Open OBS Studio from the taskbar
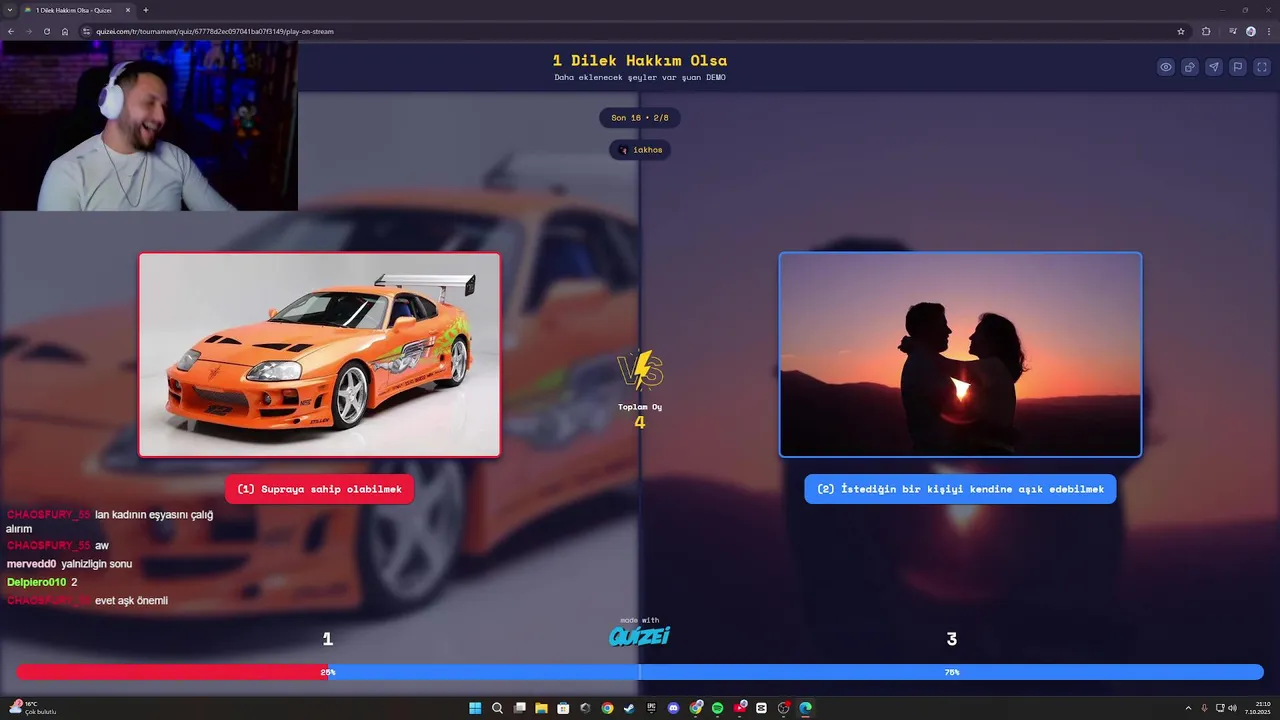 784,708
